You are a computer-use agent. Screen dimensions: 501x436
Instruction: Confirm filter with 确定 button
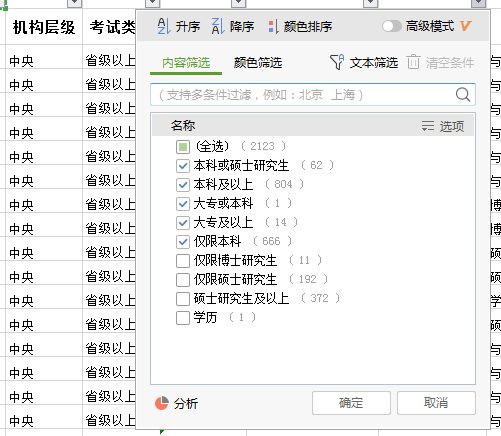pyautogui.click(x=351, y=403)
